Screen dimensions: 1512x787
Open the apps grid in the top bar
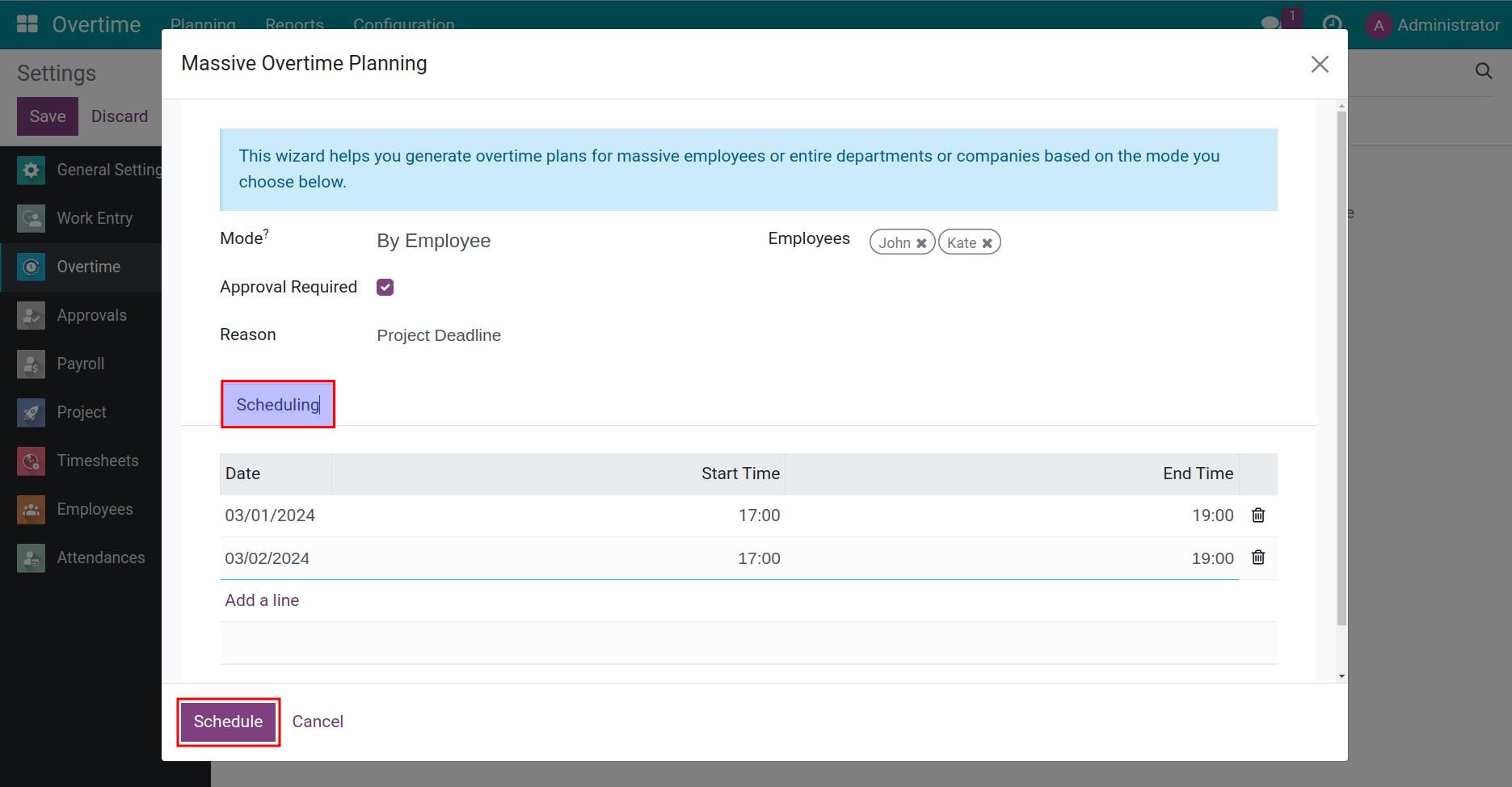27,22
